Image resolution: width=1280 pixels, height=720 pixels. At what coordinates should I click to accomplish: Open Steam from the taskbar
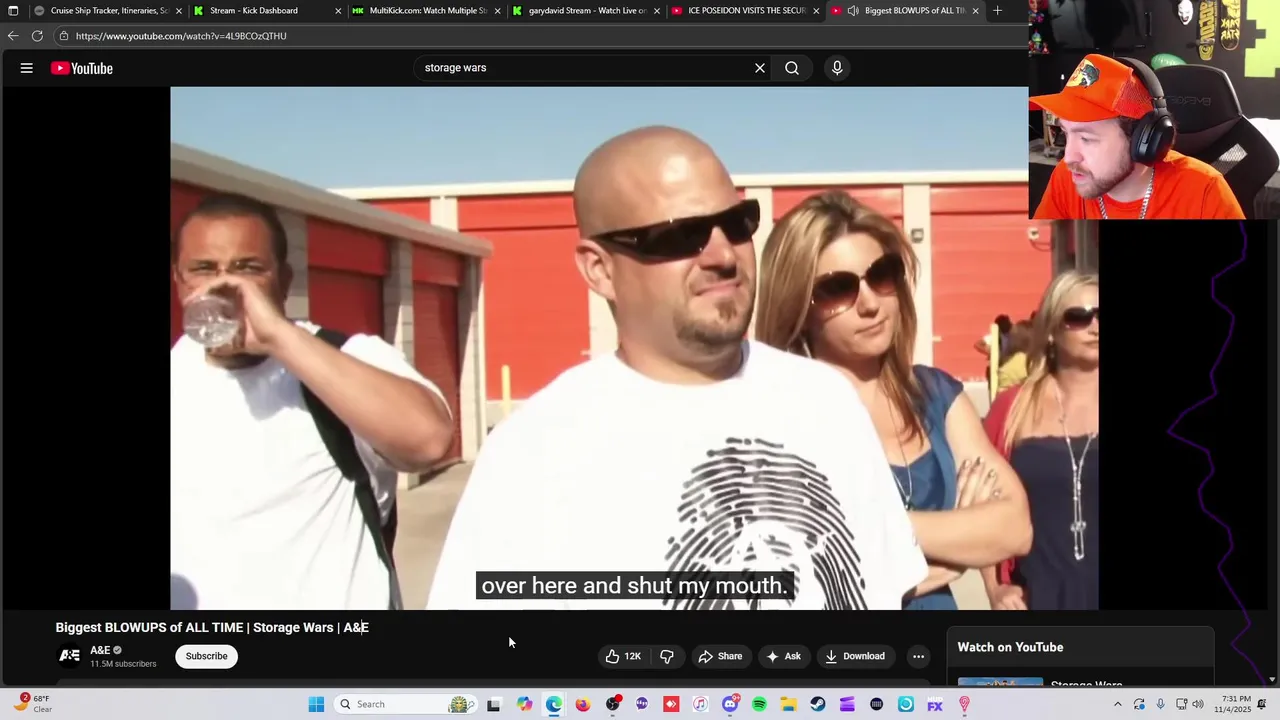(x=818, y=704)
